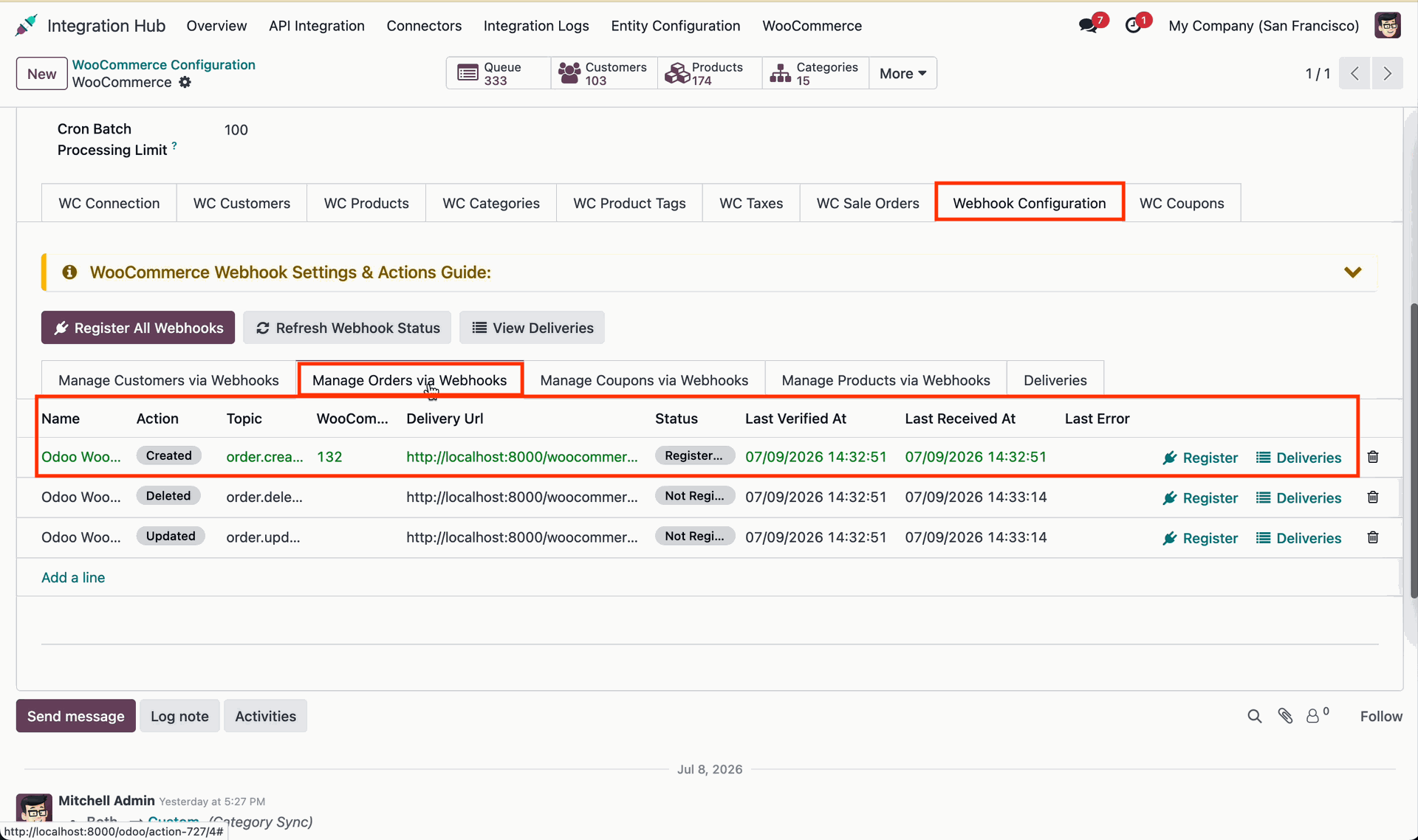Go to previous record arrow

(x=1354, y=73)
